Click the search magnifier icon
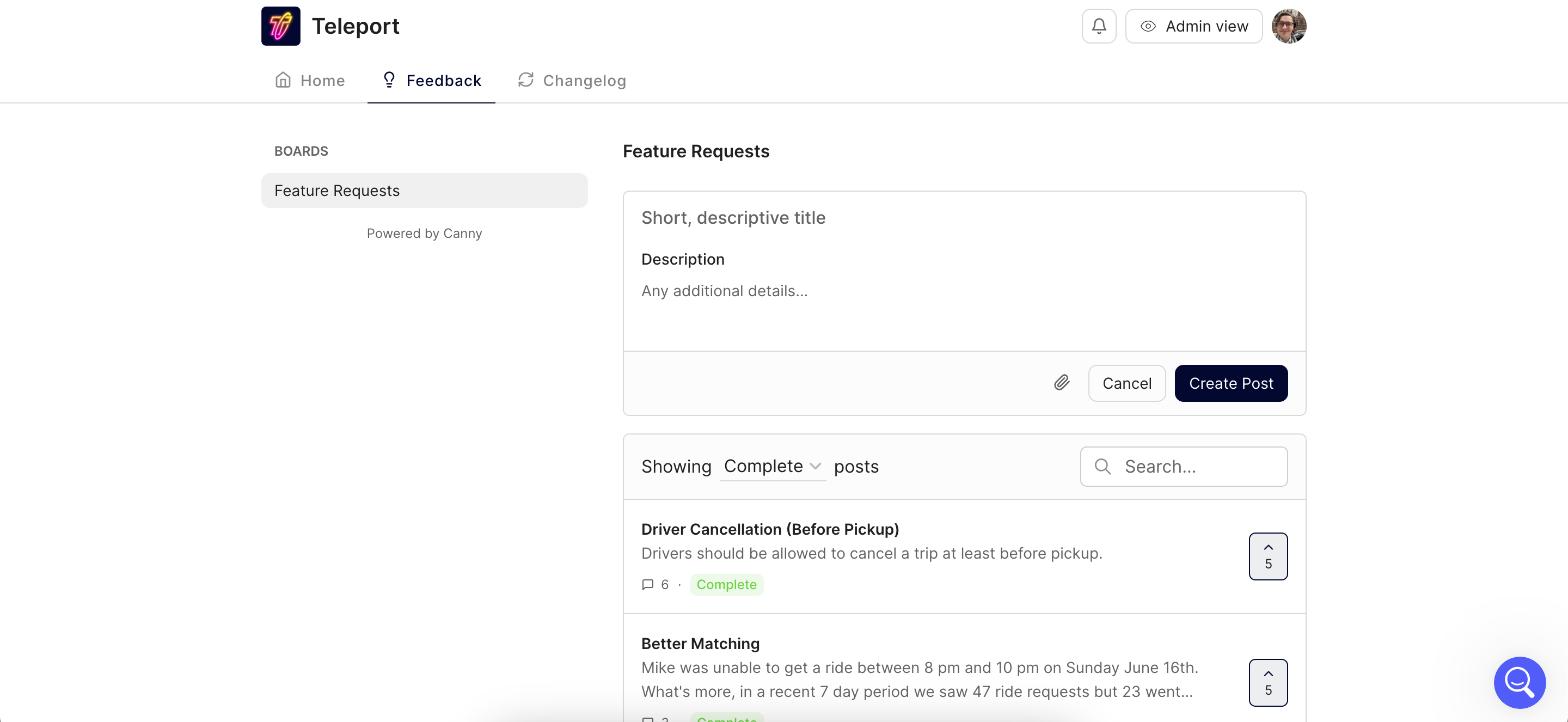This screenshot has height=722, width=1568. 1102,466
